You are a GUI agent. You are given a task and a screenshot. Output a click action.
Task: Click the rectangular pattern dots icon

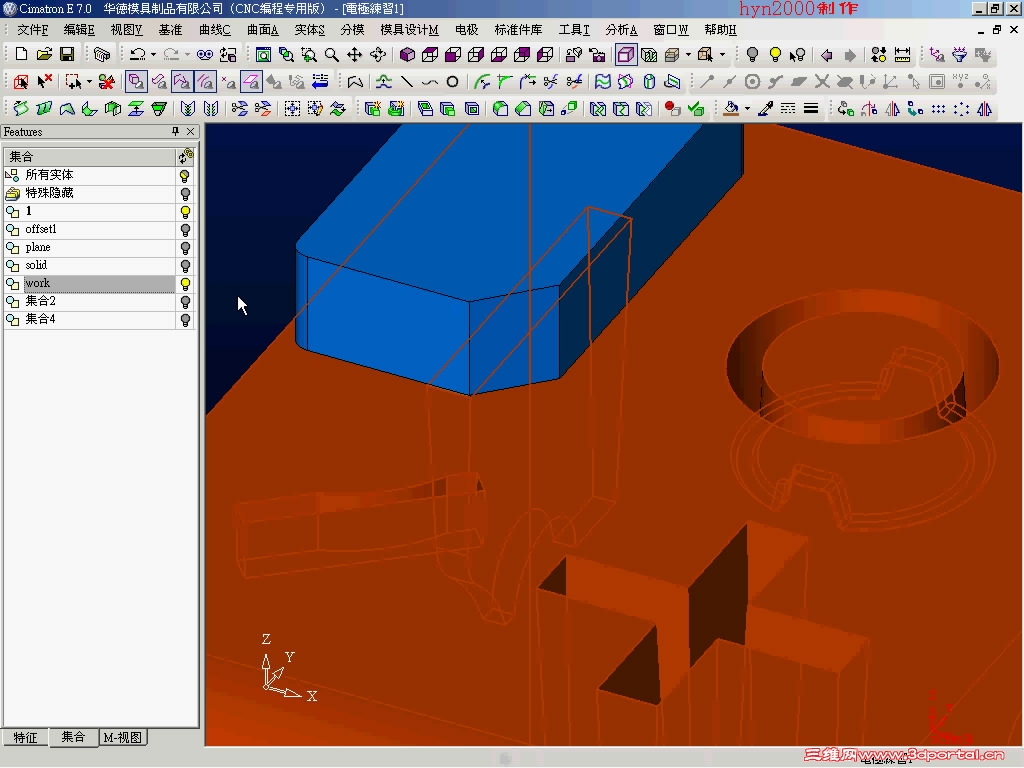[x=938, y=108]
